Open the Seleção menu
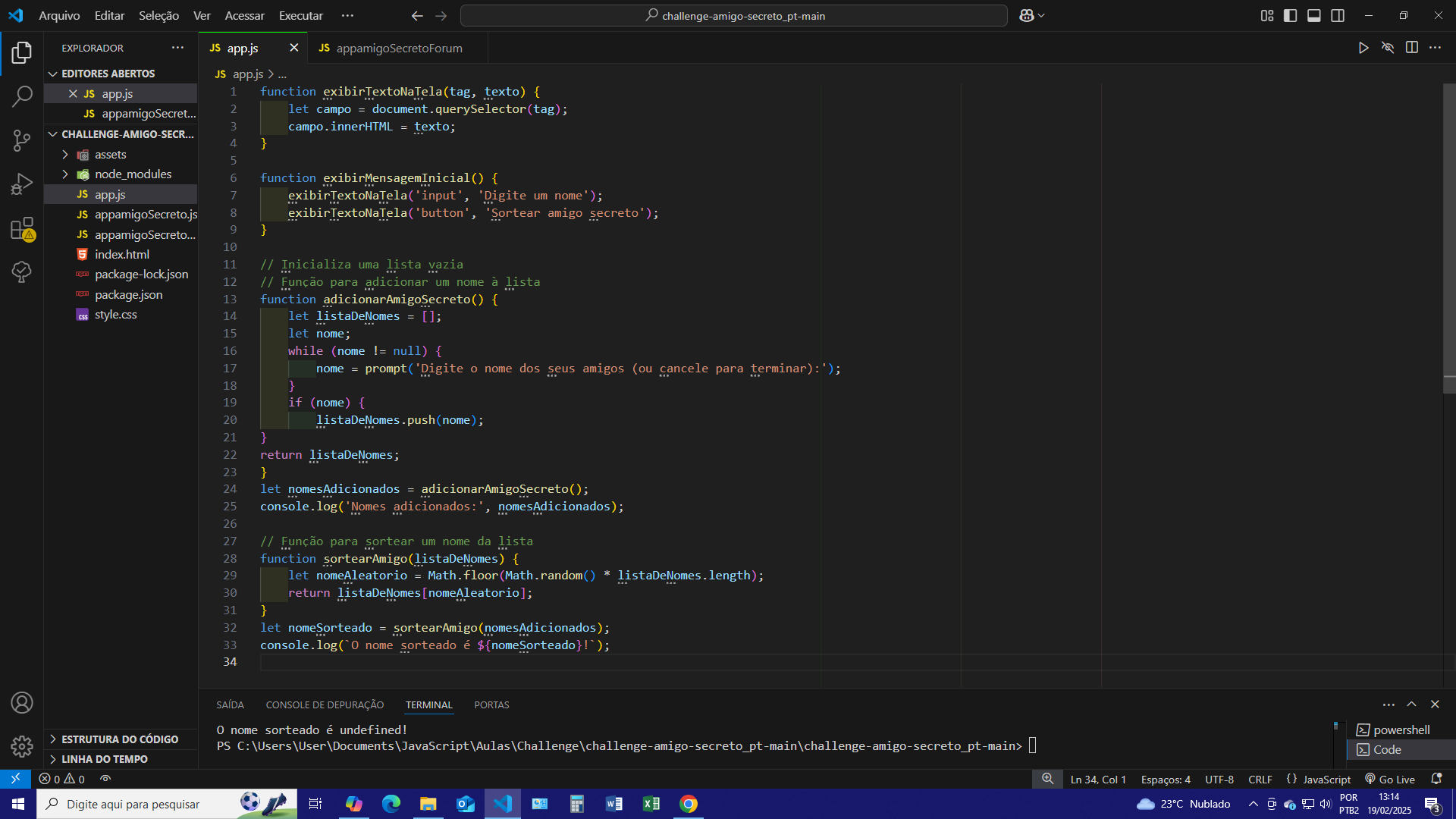The height and width of the screenshot is (819, 1456). (x=158, y=15)
